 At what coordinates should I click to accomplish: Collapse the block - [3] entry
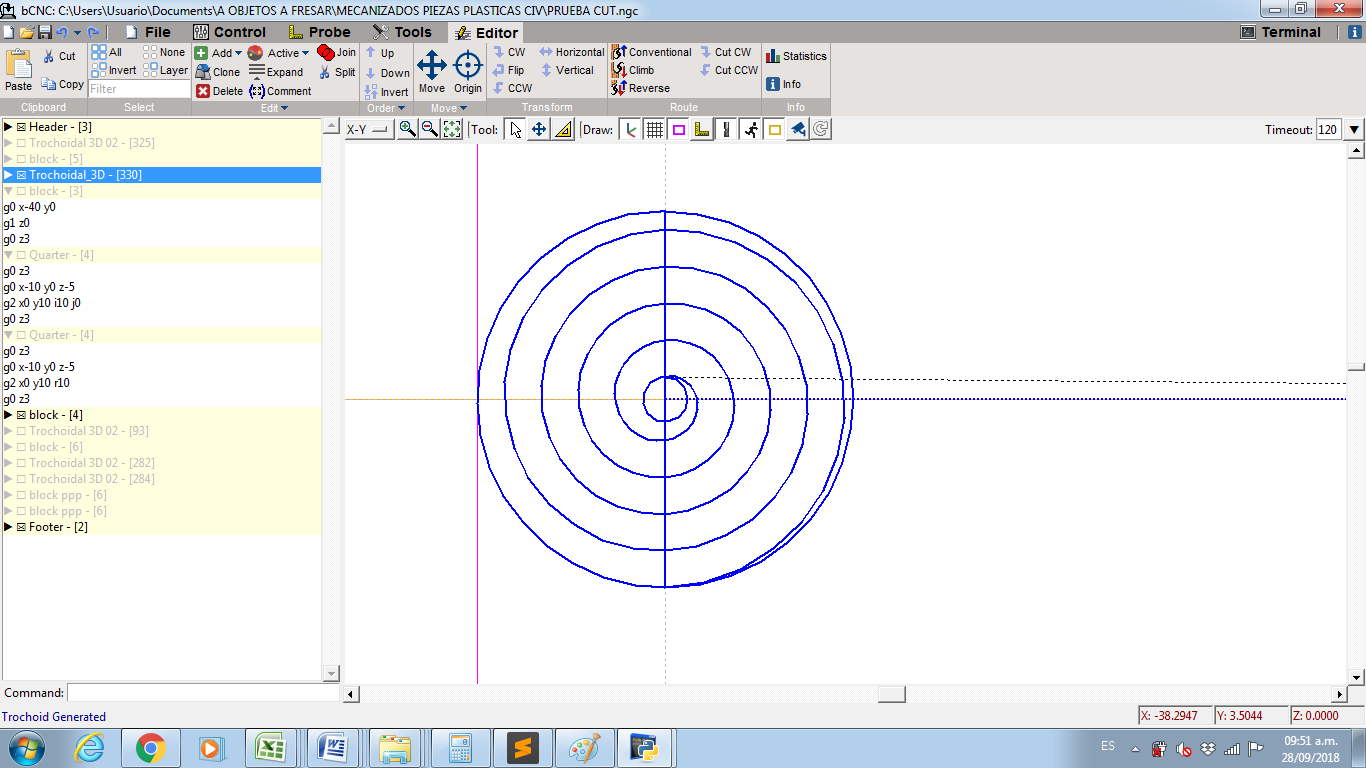pos(8,191)
